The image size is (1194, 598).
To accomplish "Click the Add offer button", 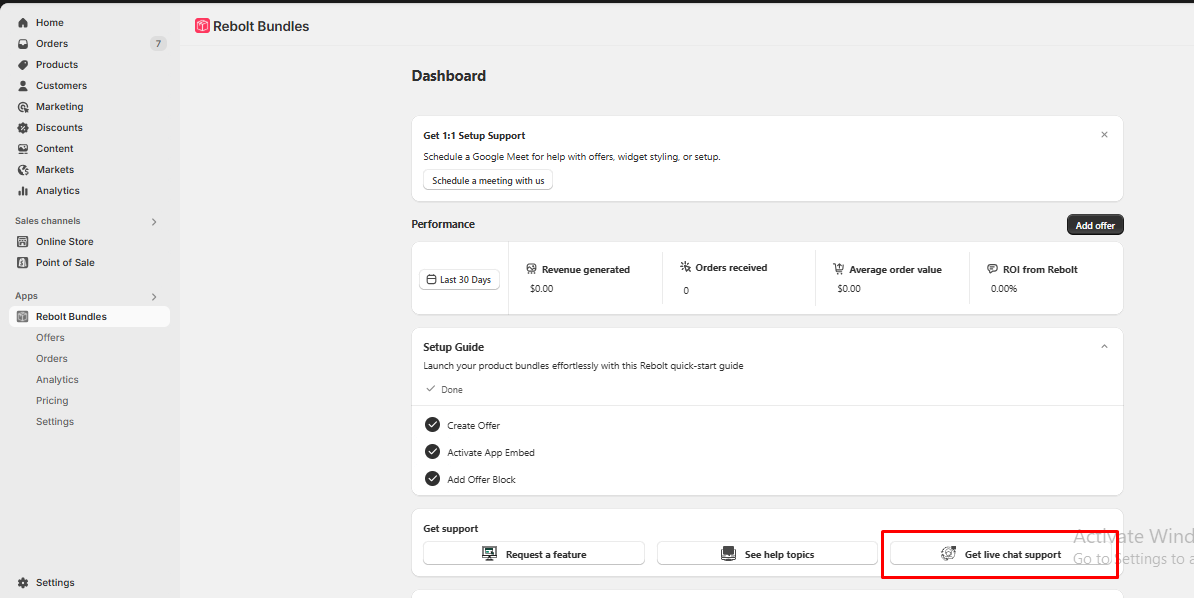I will click(1095, 225).
